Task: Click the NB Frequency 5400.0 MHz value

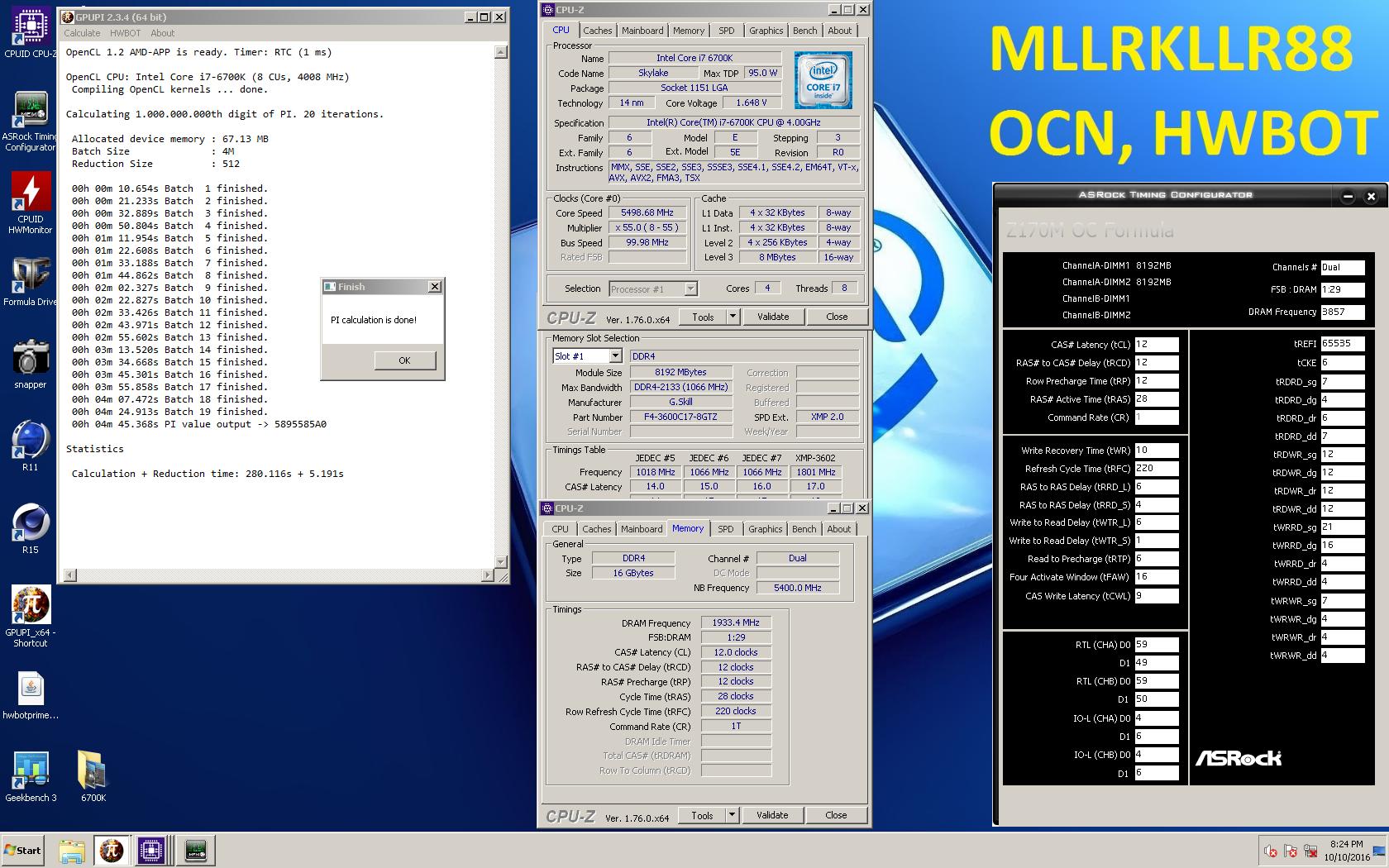Action: [797, 588]
